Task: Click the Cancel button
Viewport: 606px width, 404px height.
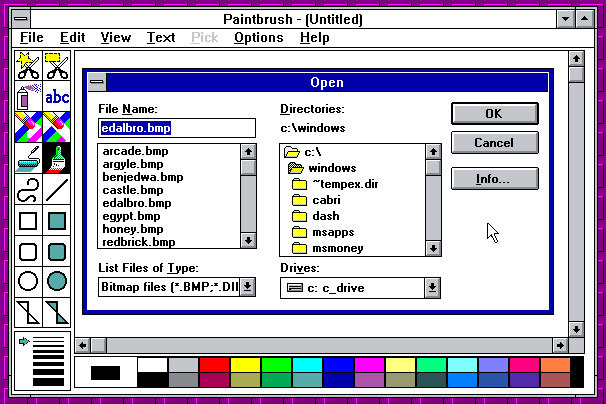Action: pyautogui.click(x=495, y=143)
